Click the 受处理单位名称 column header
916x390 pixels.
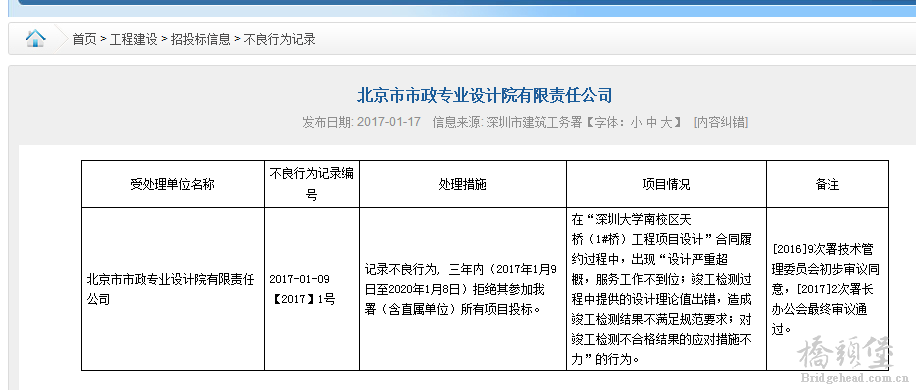(x=173, y=184)
